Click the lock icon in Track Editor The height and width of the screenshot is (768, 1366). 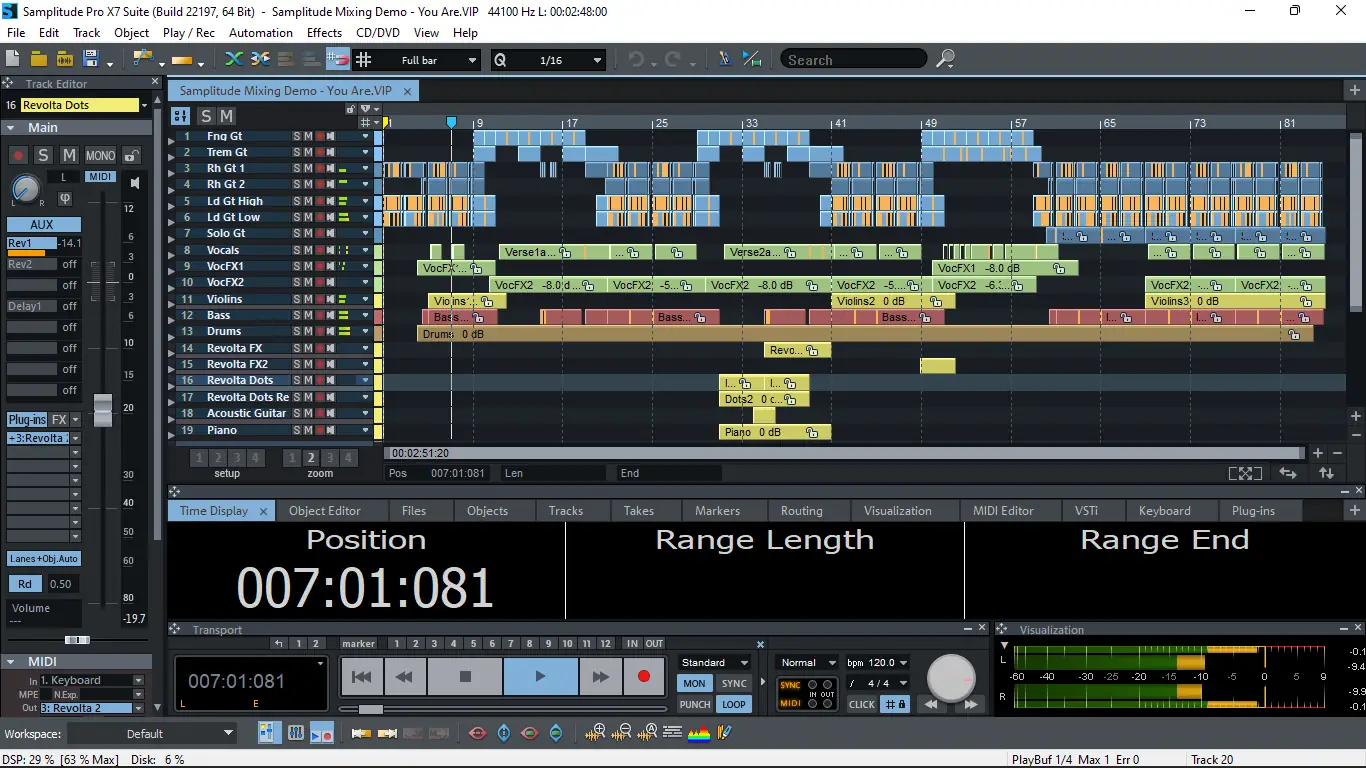point(131,155)
